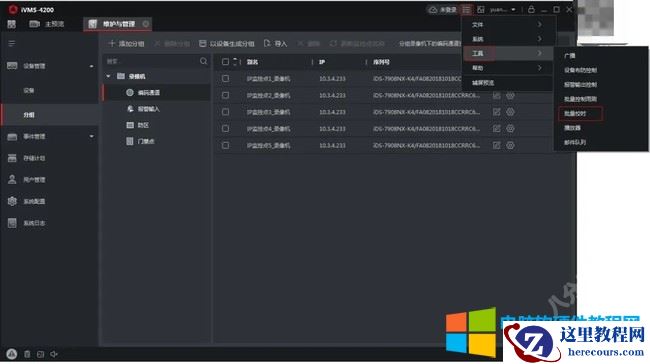Click the speaker icon in bottom status bar
The width and height of the screenshot is (650, 364).
[54, 354]
